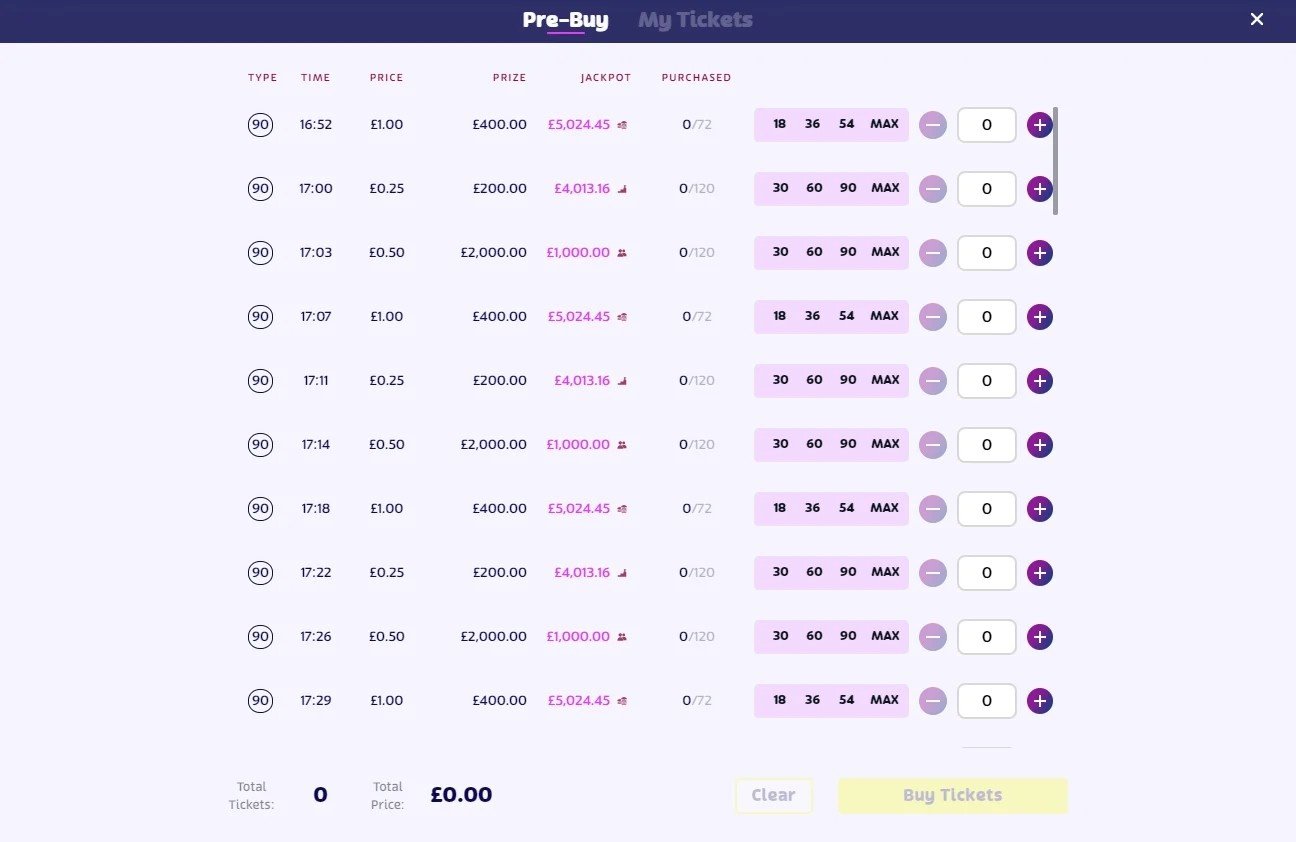The height and width of the screenshot is (842, 1296).
Task: Close the Pre-Buy window
Action: [1257, 19]
